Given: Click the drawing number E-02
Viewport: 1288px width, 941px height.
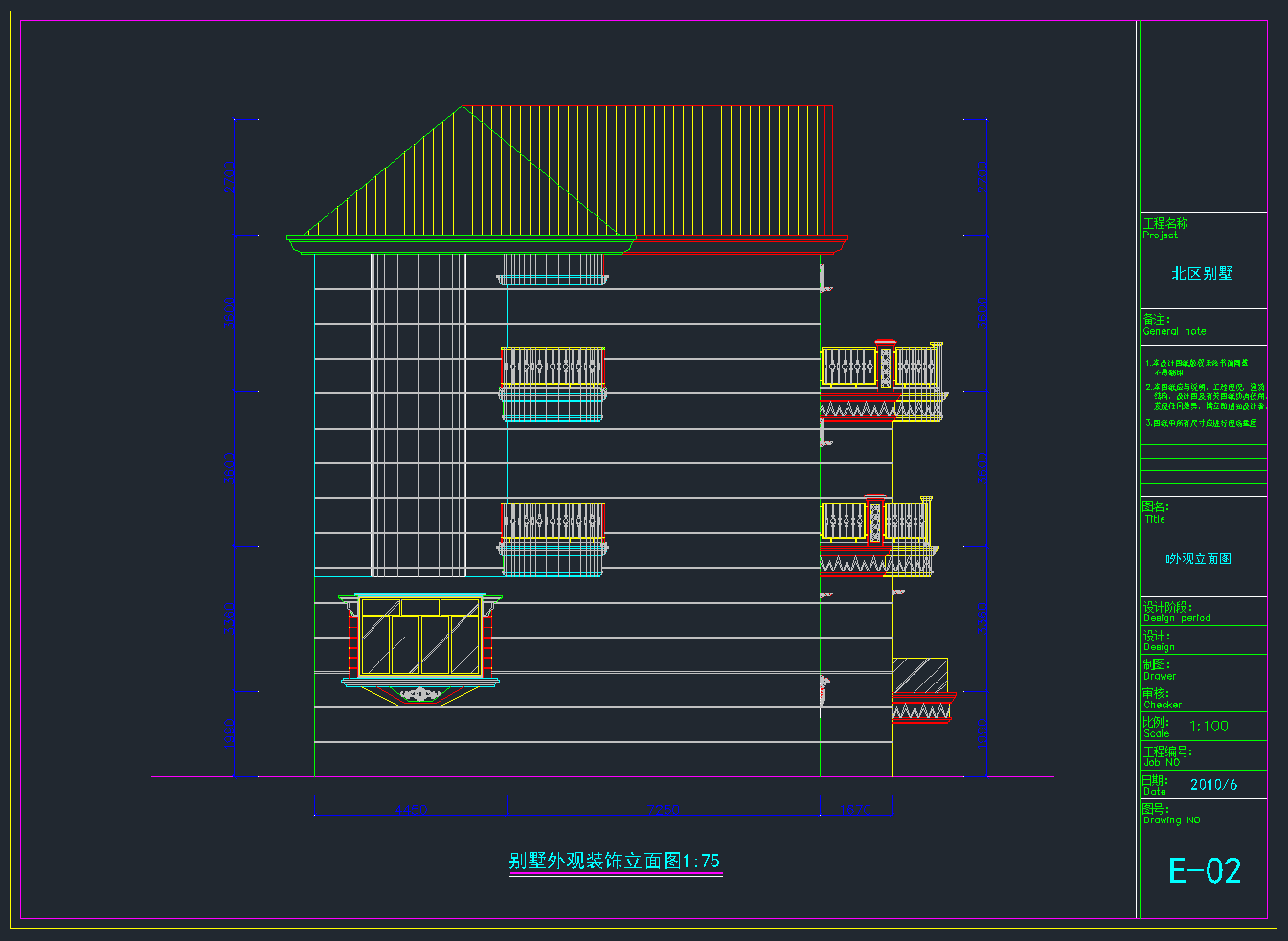Looking at the screenshot, I should pyautogui.click(x=1204, y=871).
